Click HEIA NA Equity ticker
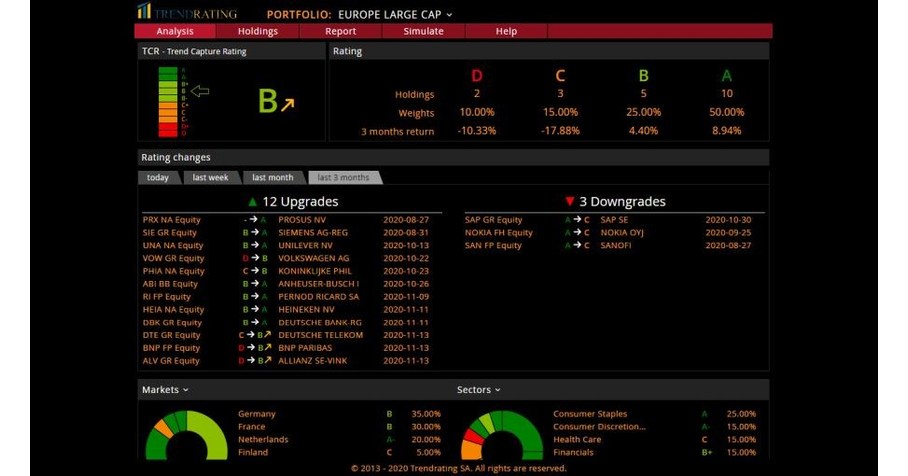This screenshot has width=908, height=476. click(x=173, y=310)
